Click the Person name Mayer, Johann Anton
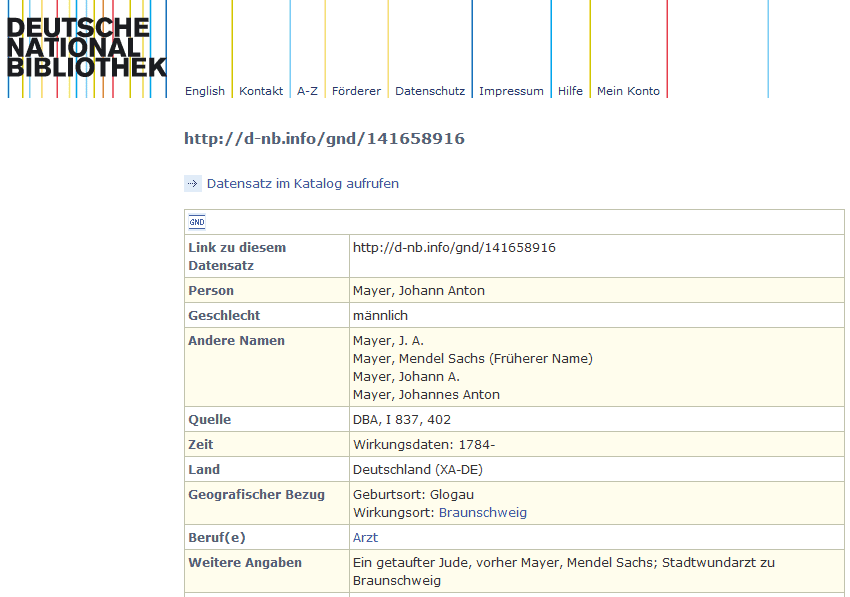 (419, 291)
